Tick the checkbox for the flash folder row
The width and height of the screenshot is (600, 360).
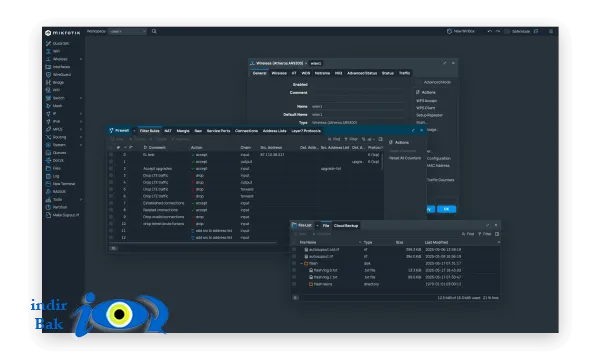pos(294,263)
